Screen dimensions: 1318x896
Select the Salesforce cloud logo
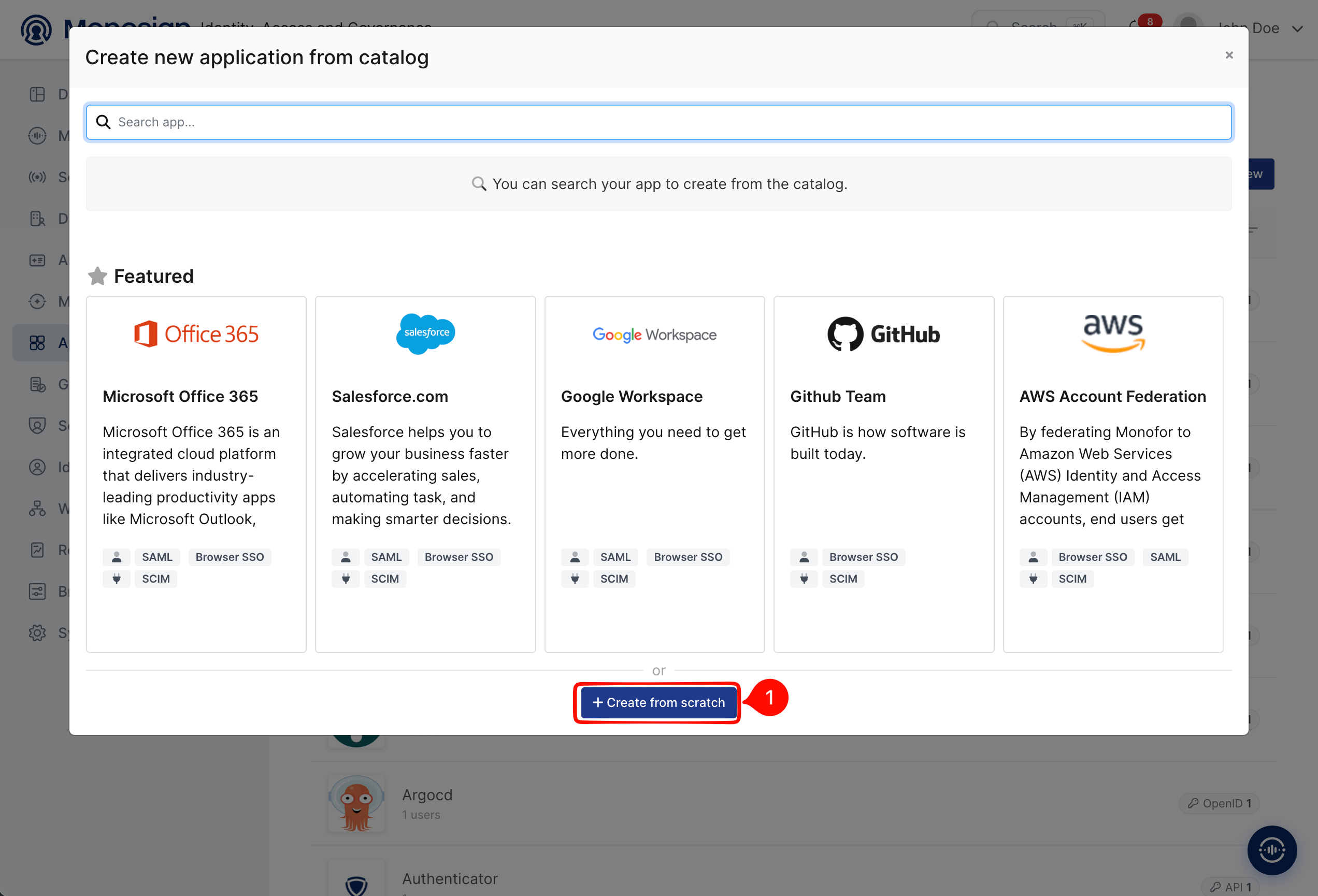tap(425, 334)
